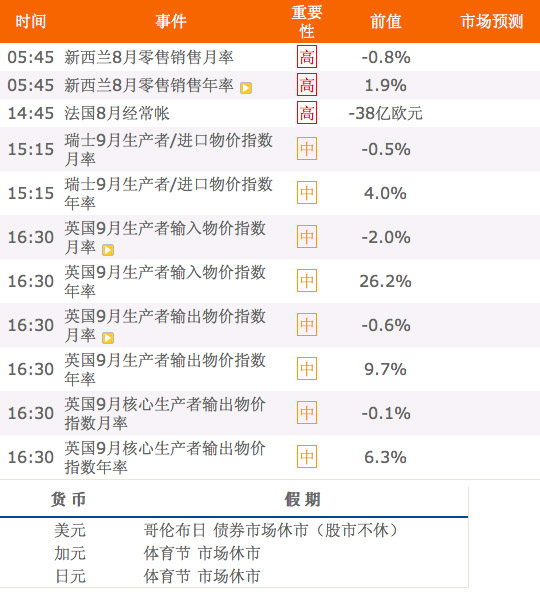Click 高 importance badge for 法国8月经常帐
This screenshot has width=540, height=600.
click(x=307, y=113)
